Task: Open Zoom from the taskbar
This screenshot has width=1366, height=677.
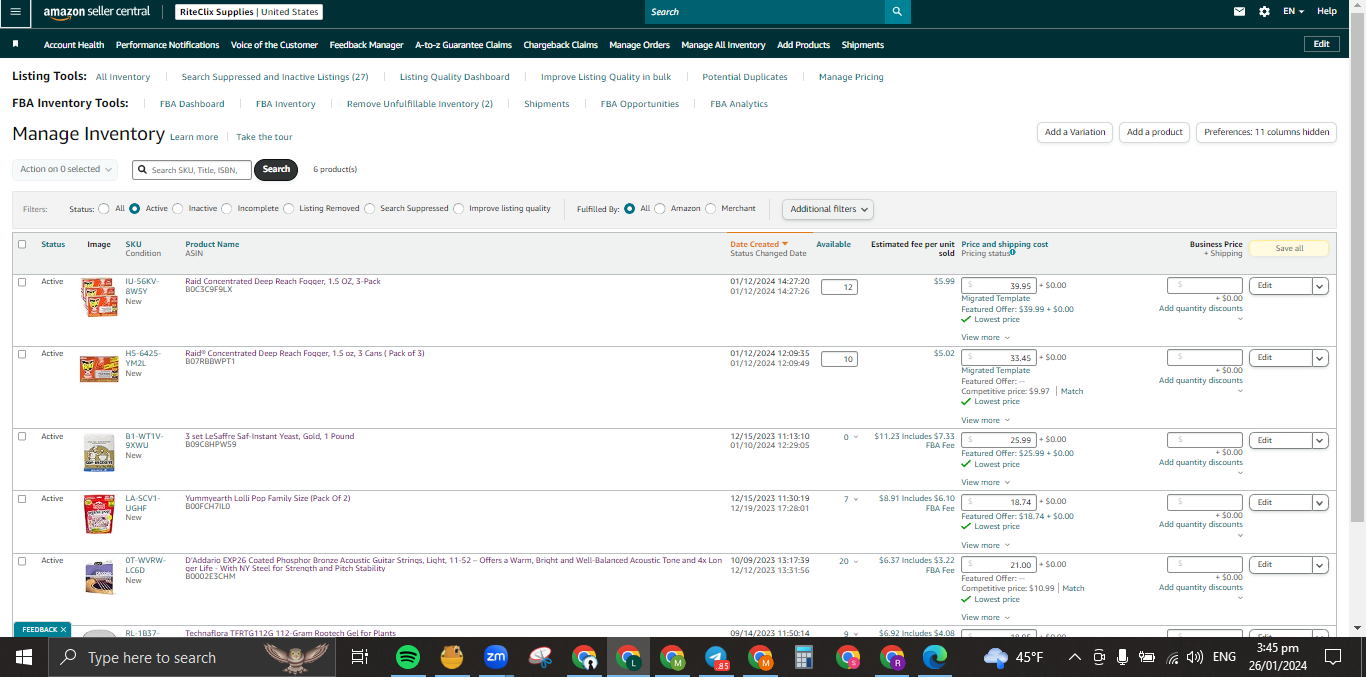Action: tap(495, 657)
